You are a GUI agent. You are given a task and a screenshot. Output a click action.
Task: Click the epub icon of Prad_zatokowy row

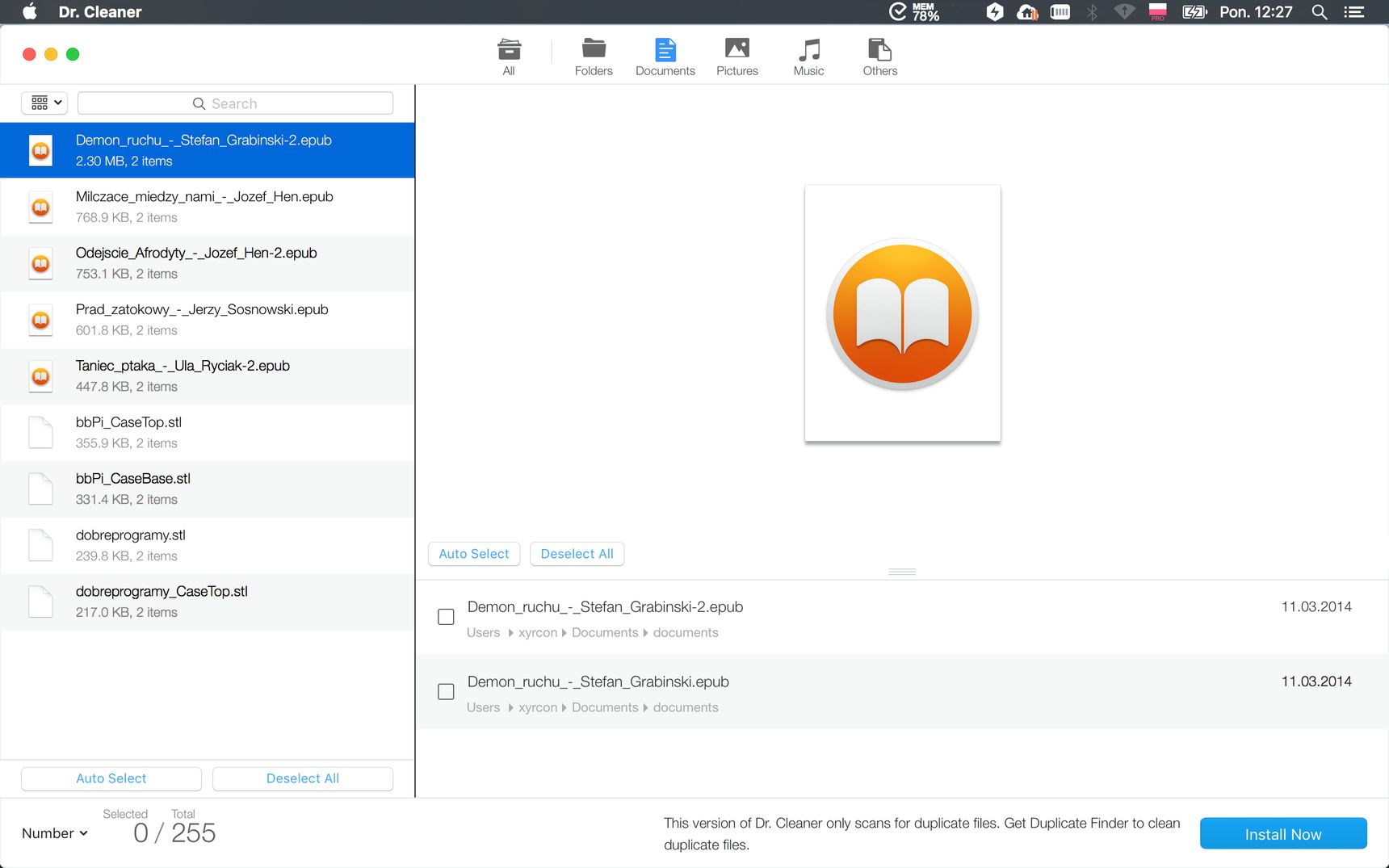(40, 320)
